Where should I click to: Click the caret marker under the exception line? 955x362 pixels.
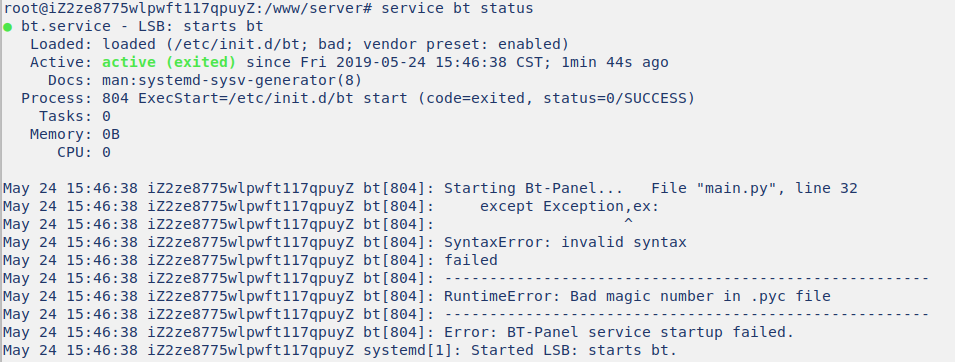click(x=629, y=222)
